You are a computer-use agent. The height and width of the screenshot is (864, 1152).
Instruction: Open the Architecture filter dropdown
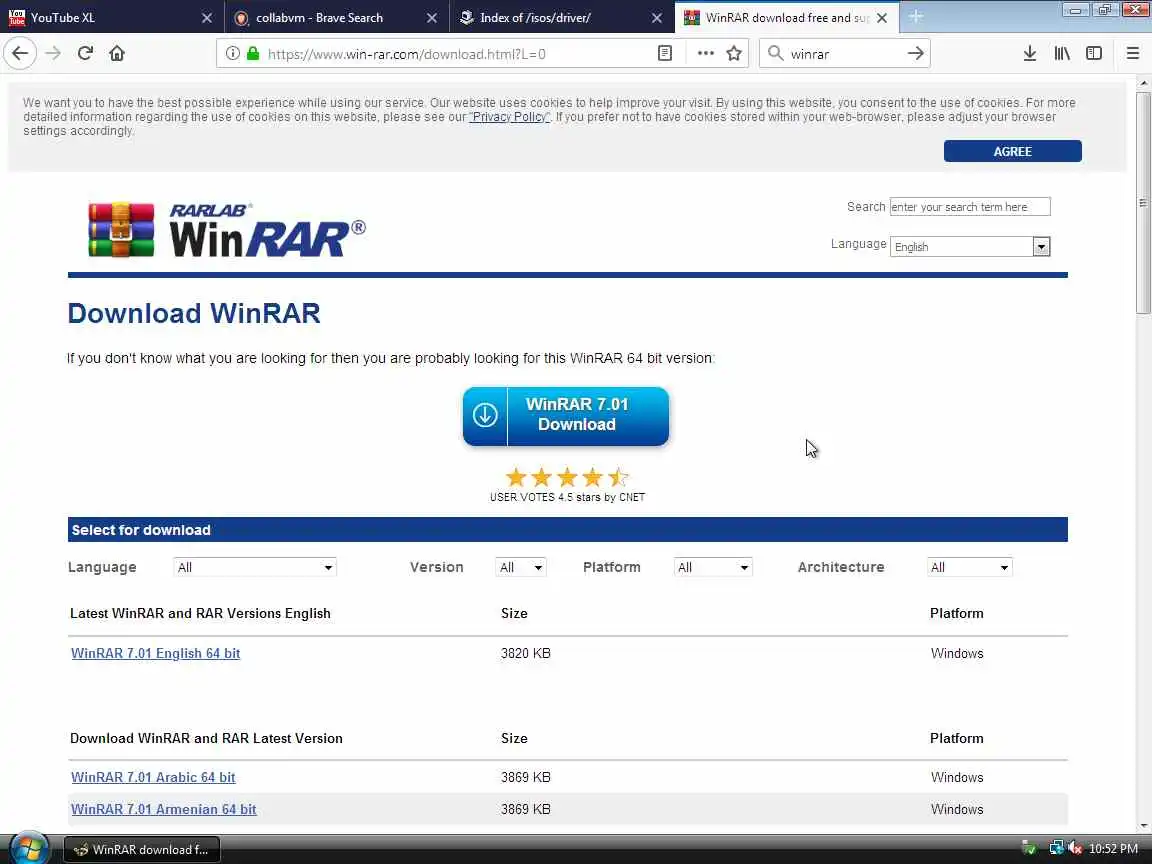point(969,567)
